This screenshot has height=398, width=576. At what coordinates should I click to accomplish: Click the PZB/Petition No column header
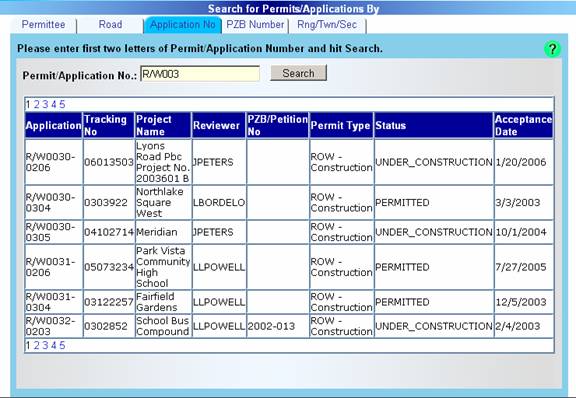click(277, 125)
